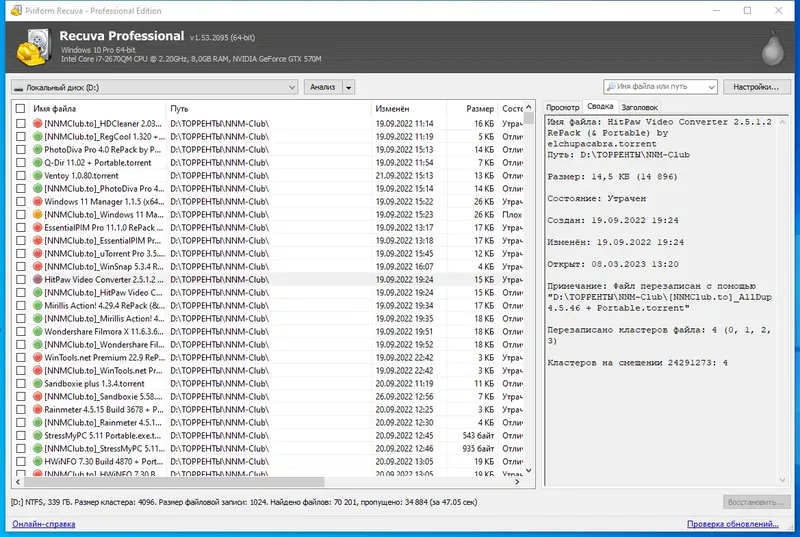Click the red status dot of [NNMClub.to]_uTorrent Pro 3.5
The height and width of the screenshot is (537, 800).
pyautogui.click(x=37, y=253)
